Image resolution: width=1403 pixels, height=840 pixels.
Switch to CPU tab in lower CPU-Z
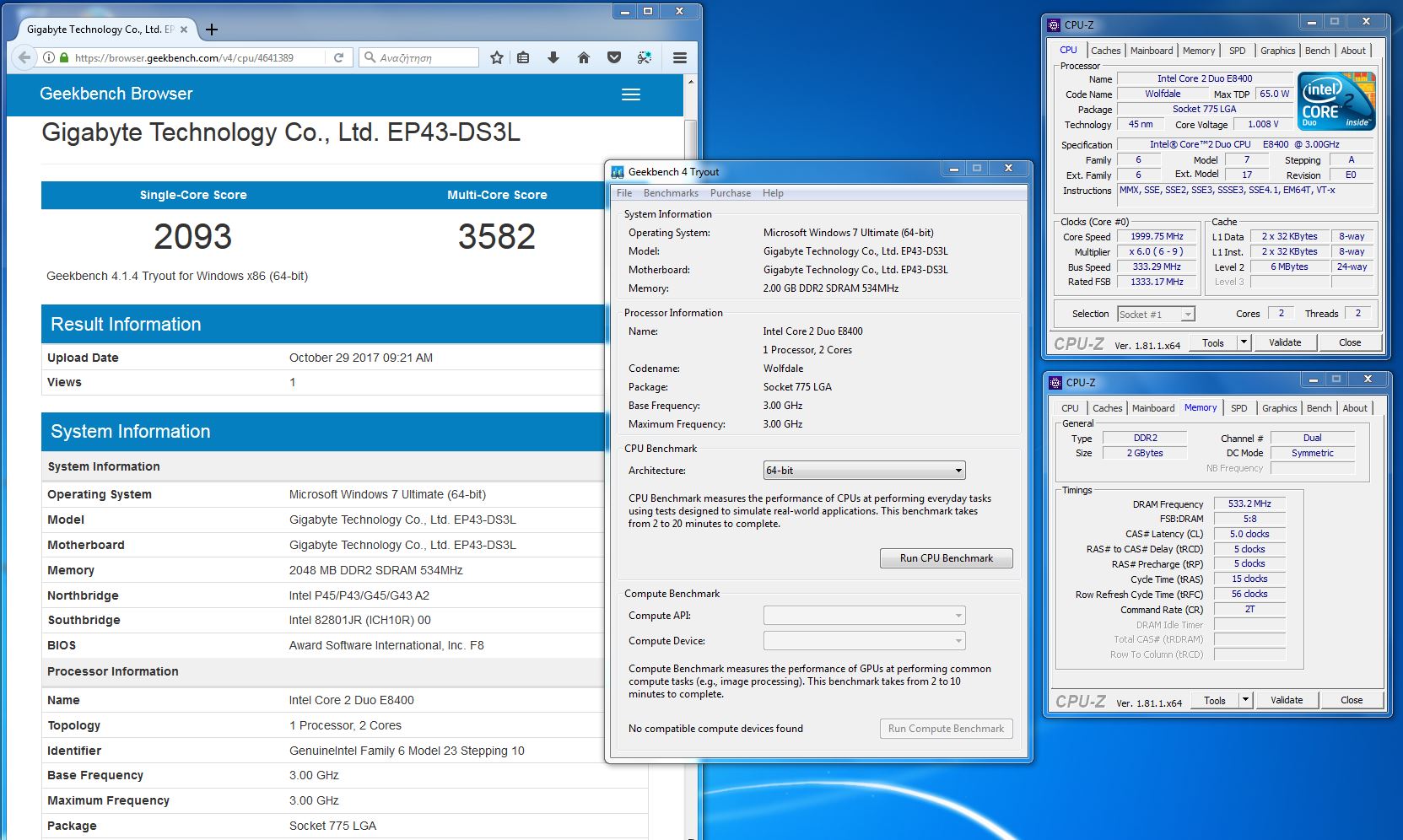click(x=1070, y=408)
